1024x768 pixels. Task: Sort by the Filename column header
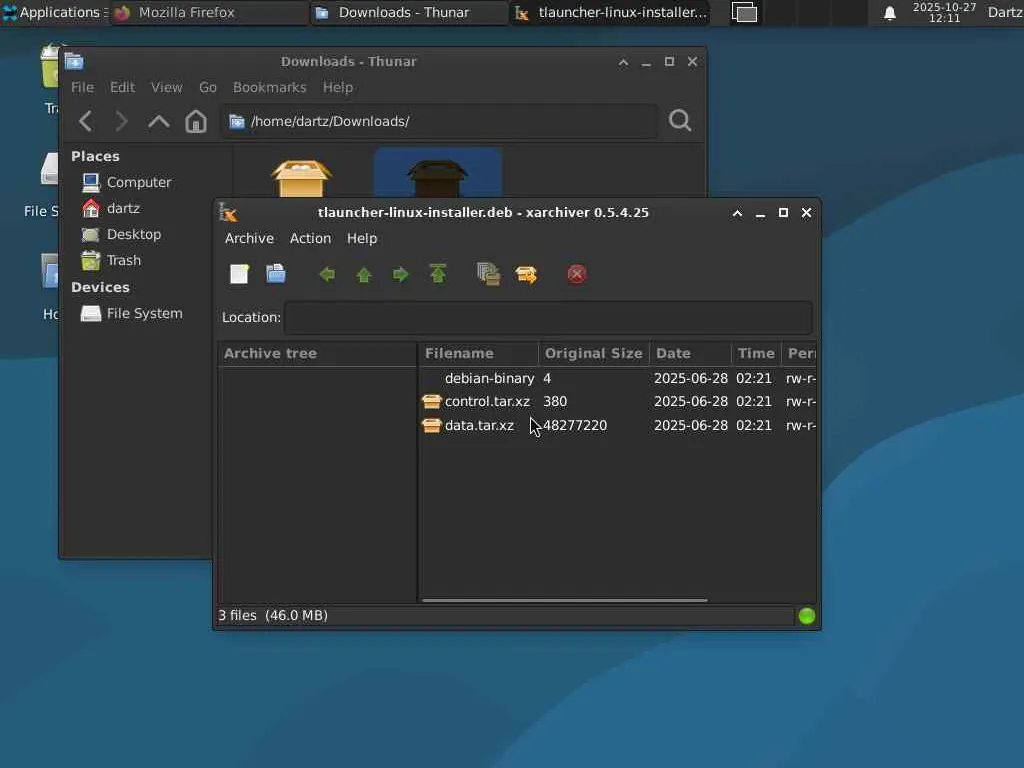coord(479,353)
